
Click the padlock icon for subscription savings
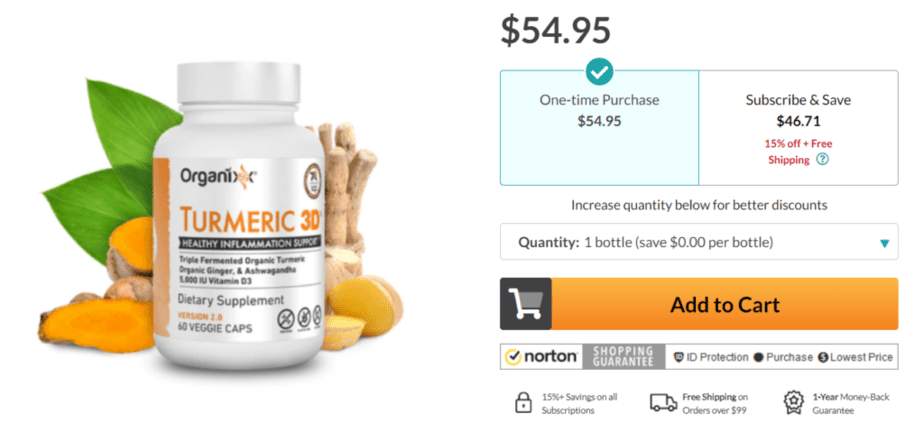point(523,402)
